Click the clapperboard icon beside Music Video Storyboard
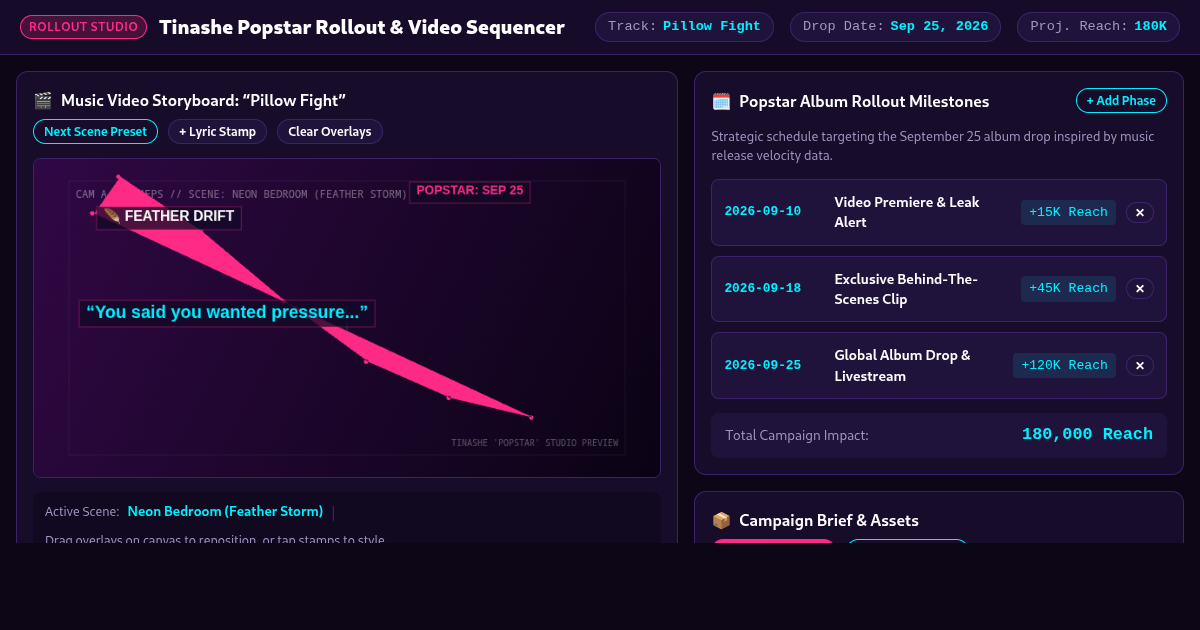This screenshot has width=1200, height=630. click(x=42, y=100)
